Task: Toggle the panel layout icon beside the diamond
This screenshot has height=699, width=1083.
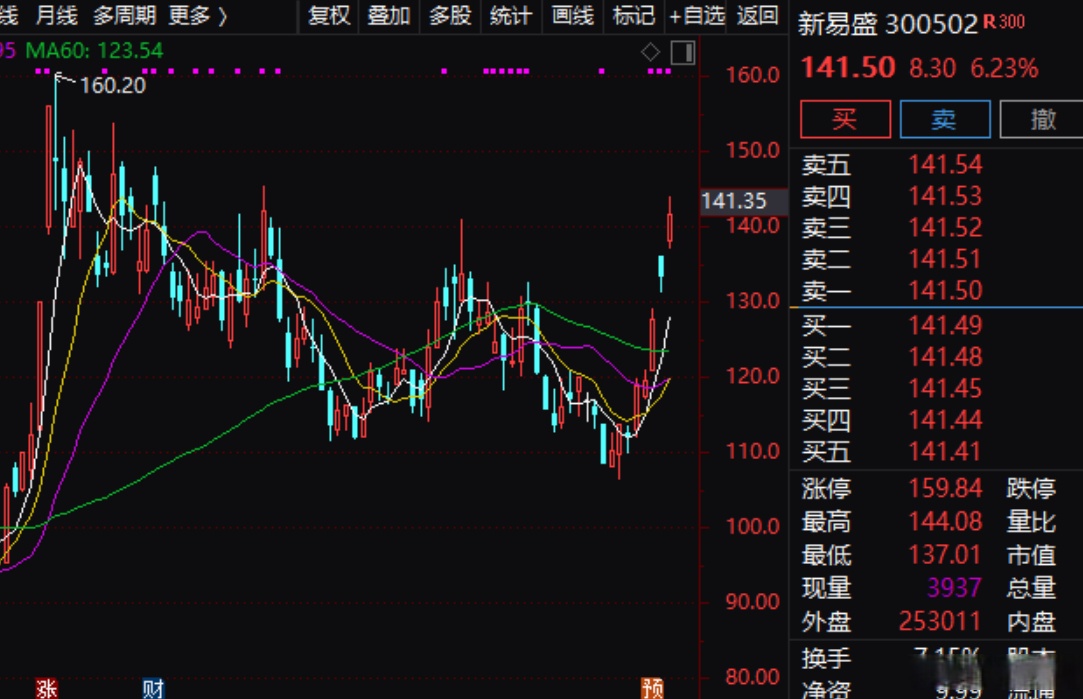Action: [682, 52]
